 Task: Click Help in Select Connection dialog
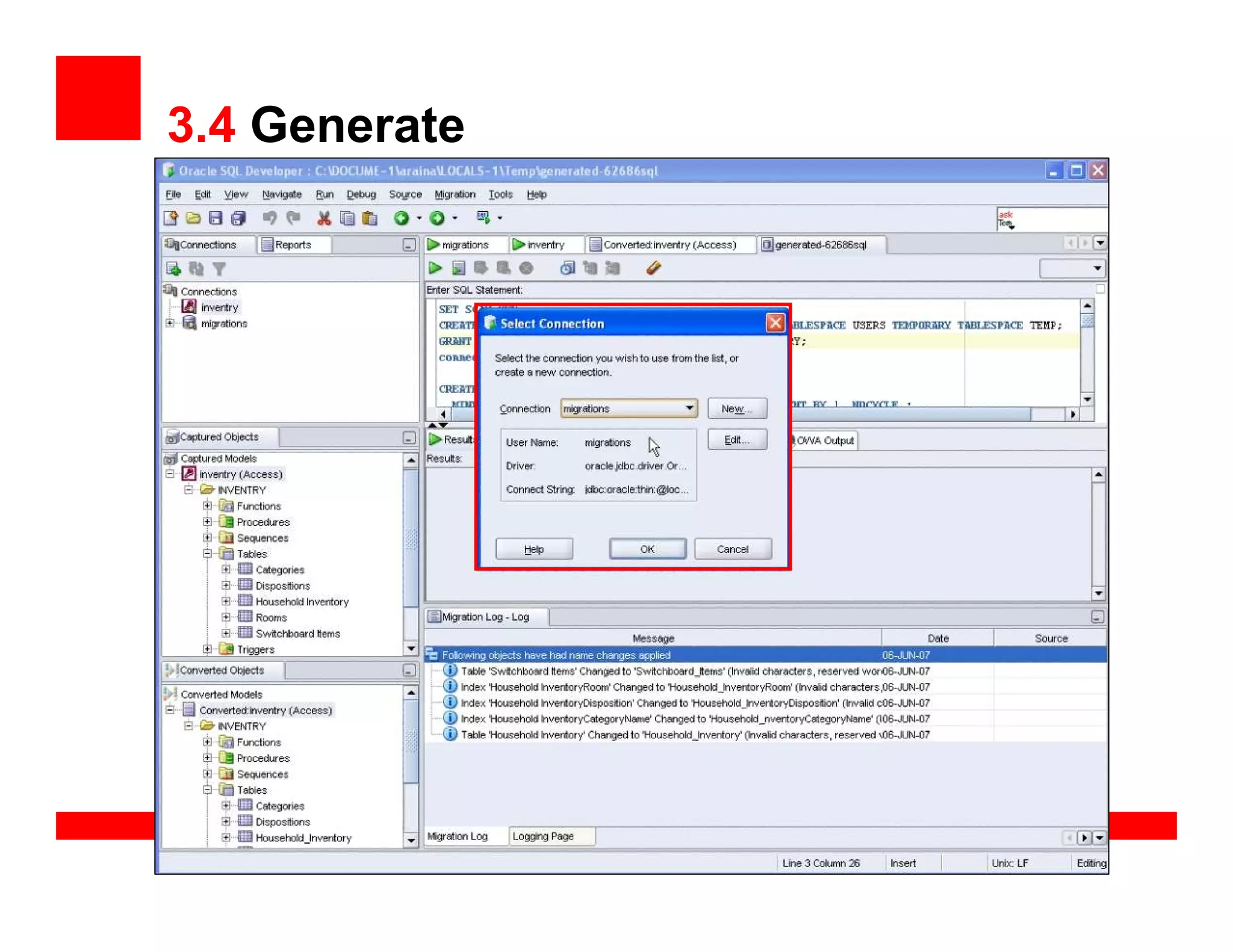[x=534, y=549]
